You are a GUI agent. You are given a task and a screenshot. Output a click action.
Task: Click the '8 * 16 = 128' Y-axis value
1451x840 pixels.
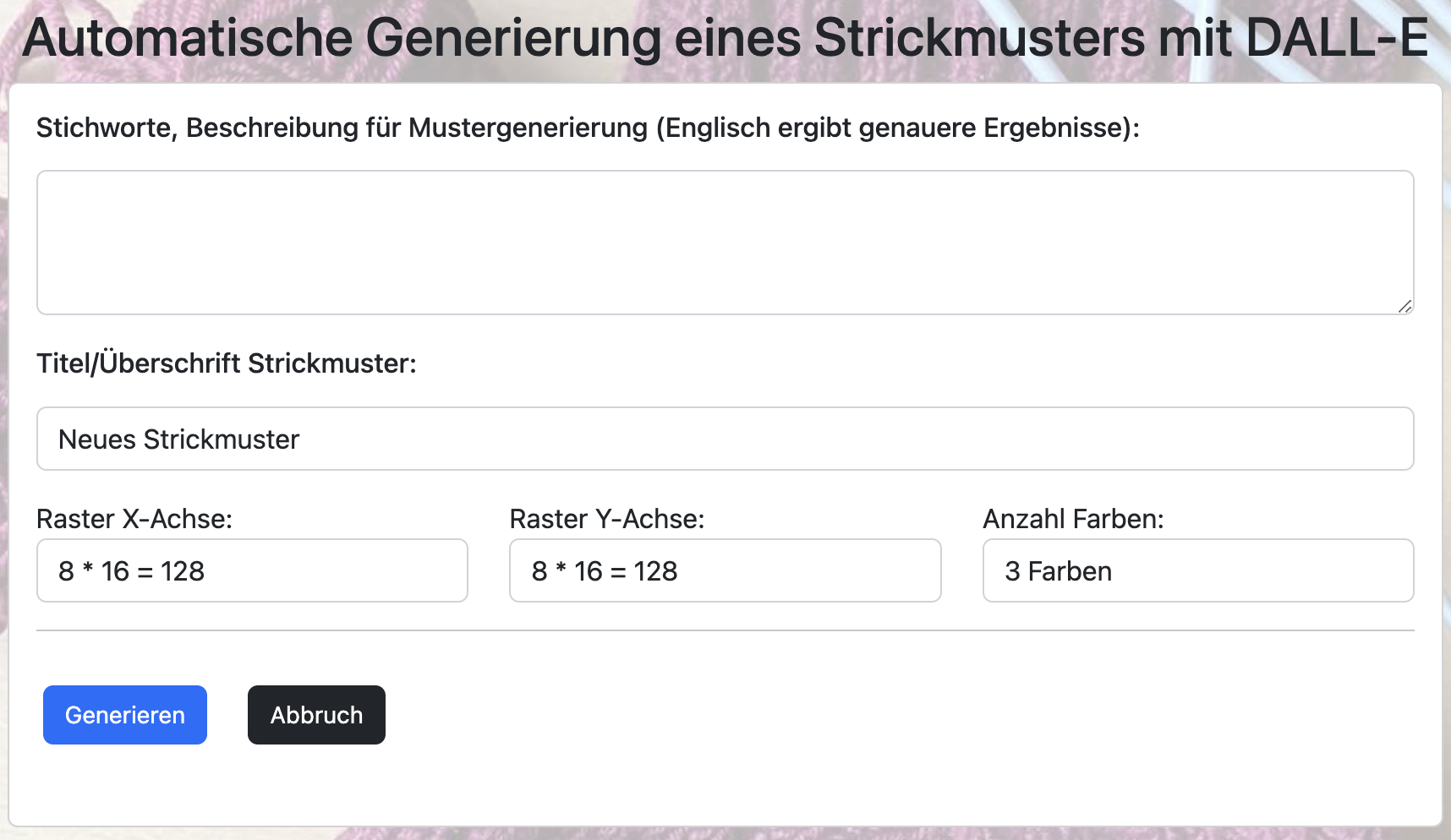pos(605,571)
